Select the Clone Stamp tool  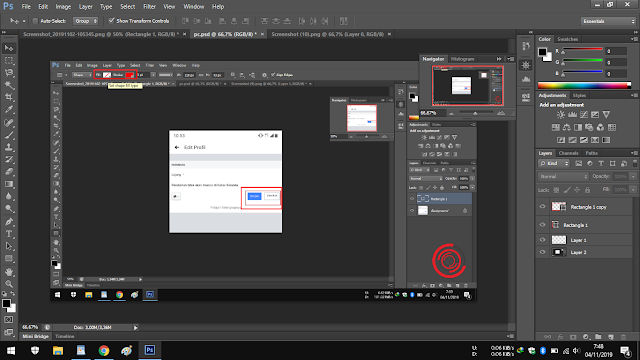[x=9, y=147]
